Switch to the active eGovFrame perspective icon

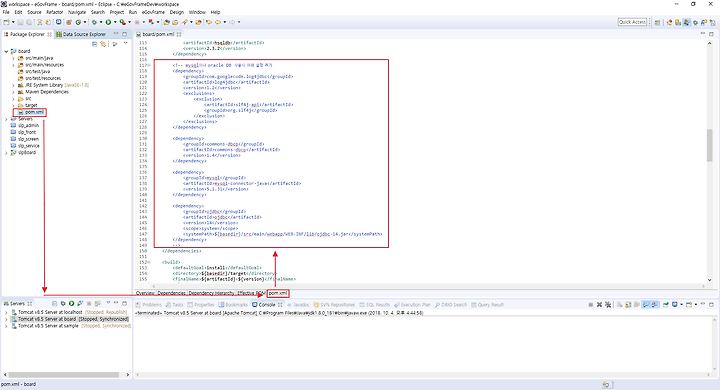pyautogui.click(x=686, y=22)
